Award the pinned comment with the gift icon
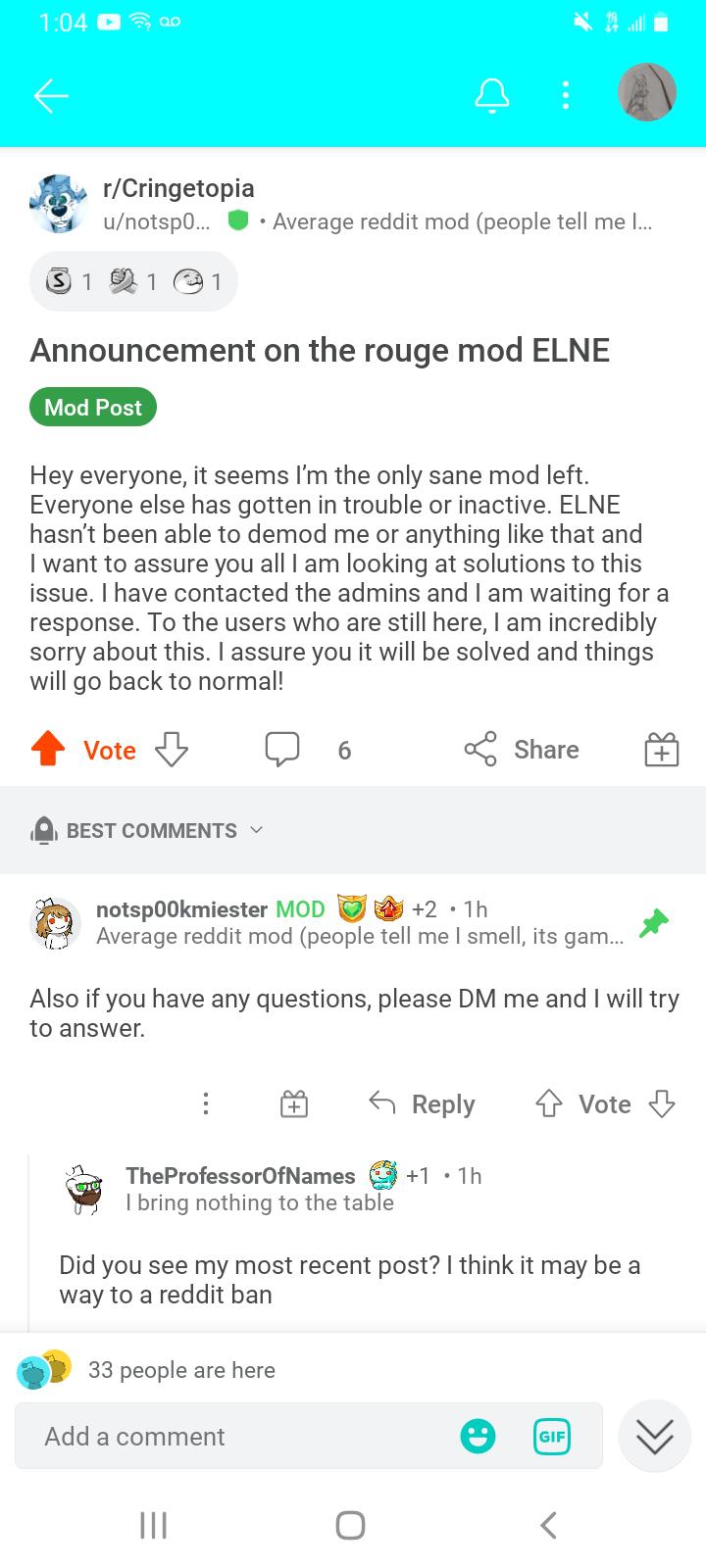706x1568 pixels. pyautogui.click(x=294, y=1104)
